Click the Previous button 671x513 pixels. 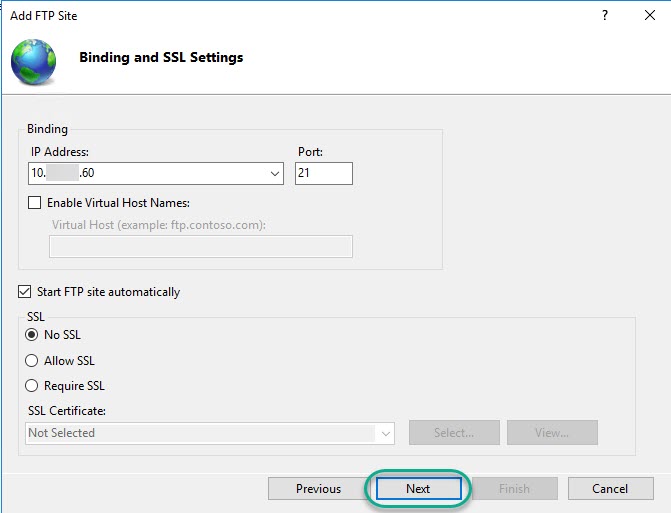(318, 489)
